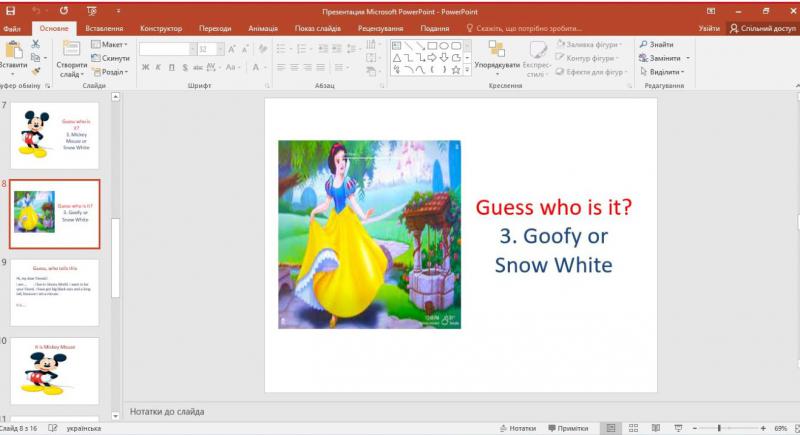Screen dimensions: 800x435
Task: Switch to the Конструктор tab
Action: point(161,29)
